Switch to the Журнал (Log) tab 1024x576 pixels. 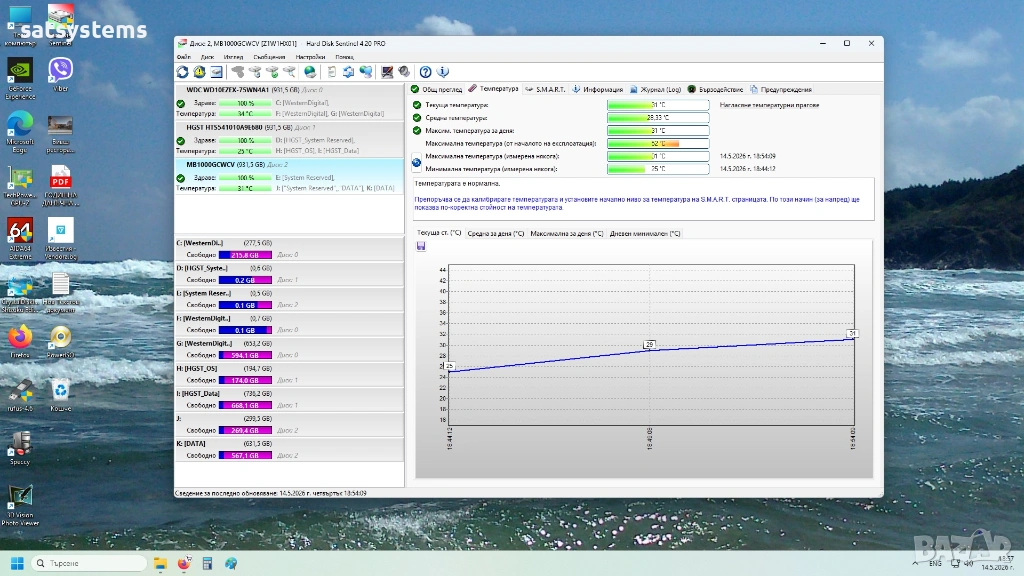[x=655, y=89]
